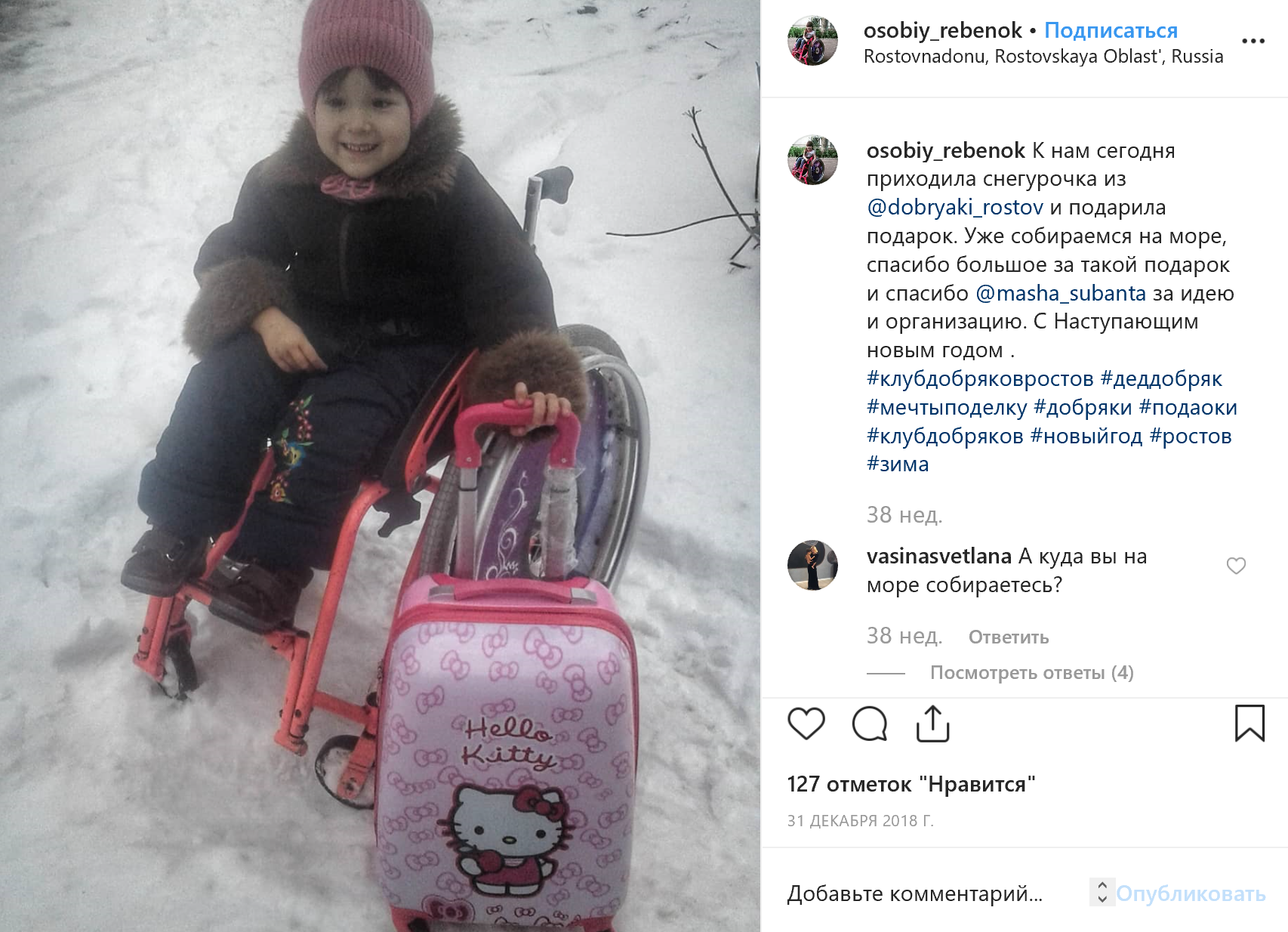
Task: View the 127 отметок "Нравится" list
Action: (x=911, y=784)
